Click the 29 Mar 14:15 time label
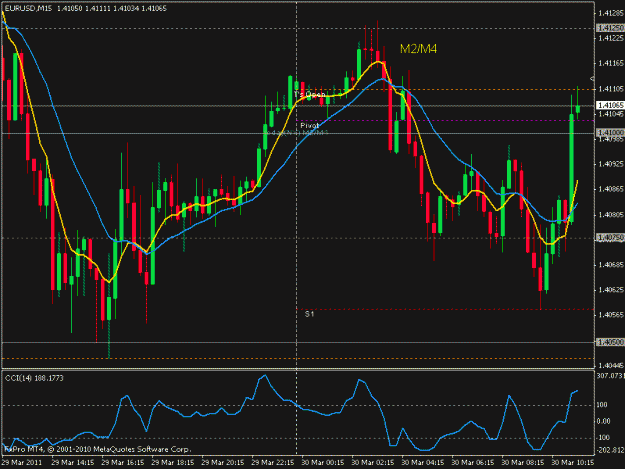Viewport: 625px width, 469px height. tap(73, 463)
